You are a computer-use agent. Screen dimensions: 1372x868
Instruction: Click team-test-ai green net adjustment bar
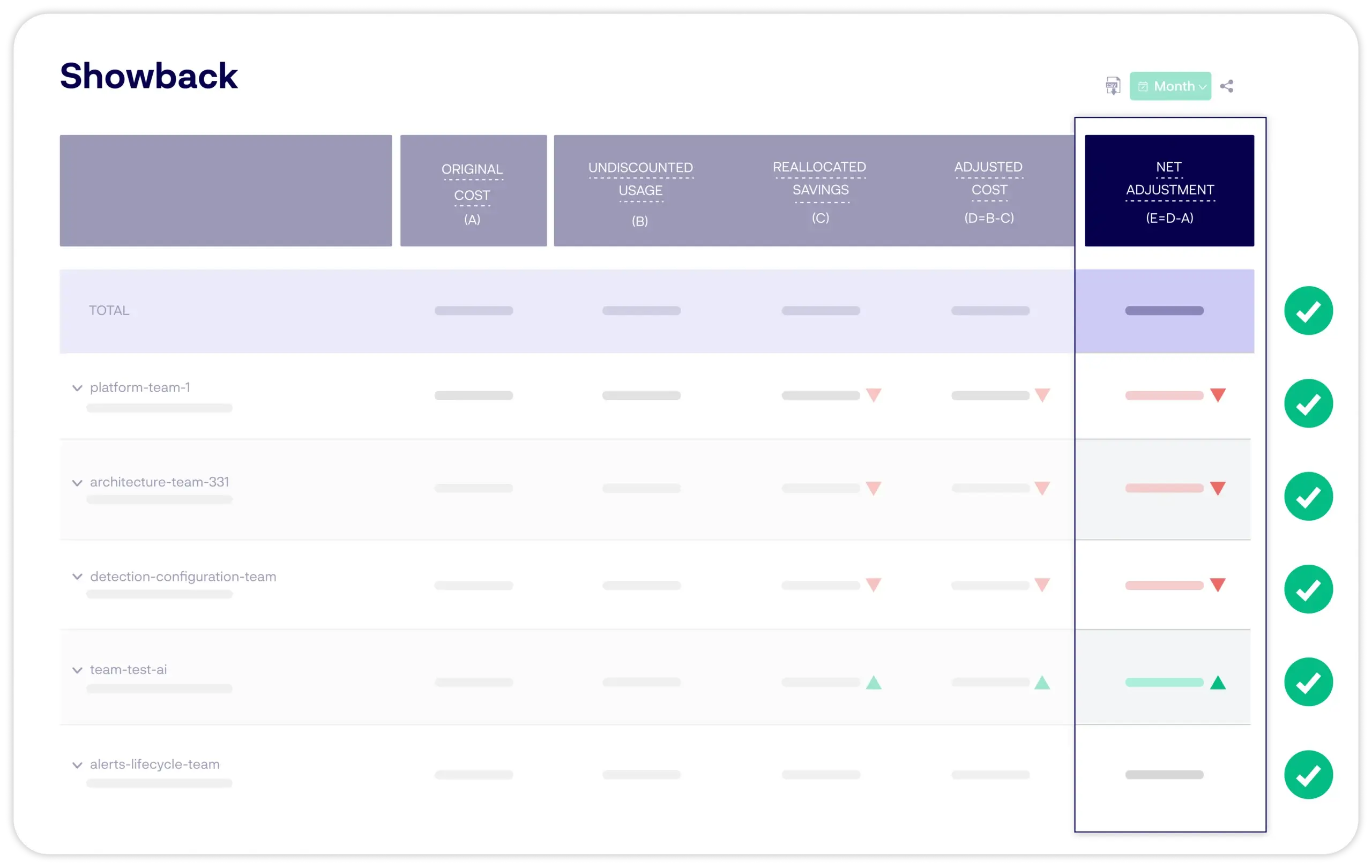(1164, 682)
